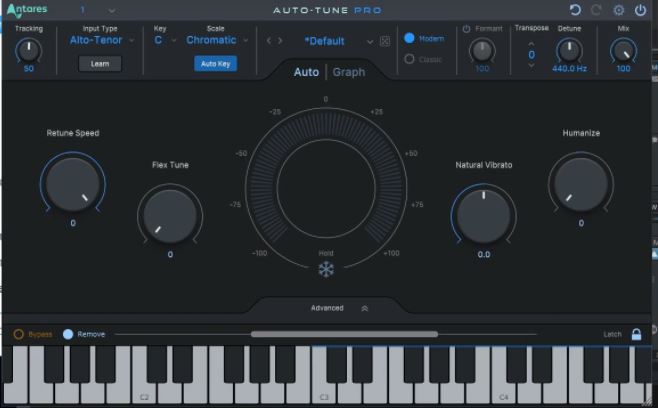Select Classic mode radio button
The width and height of the screenshot is (658, 408).
click(409, 59)
